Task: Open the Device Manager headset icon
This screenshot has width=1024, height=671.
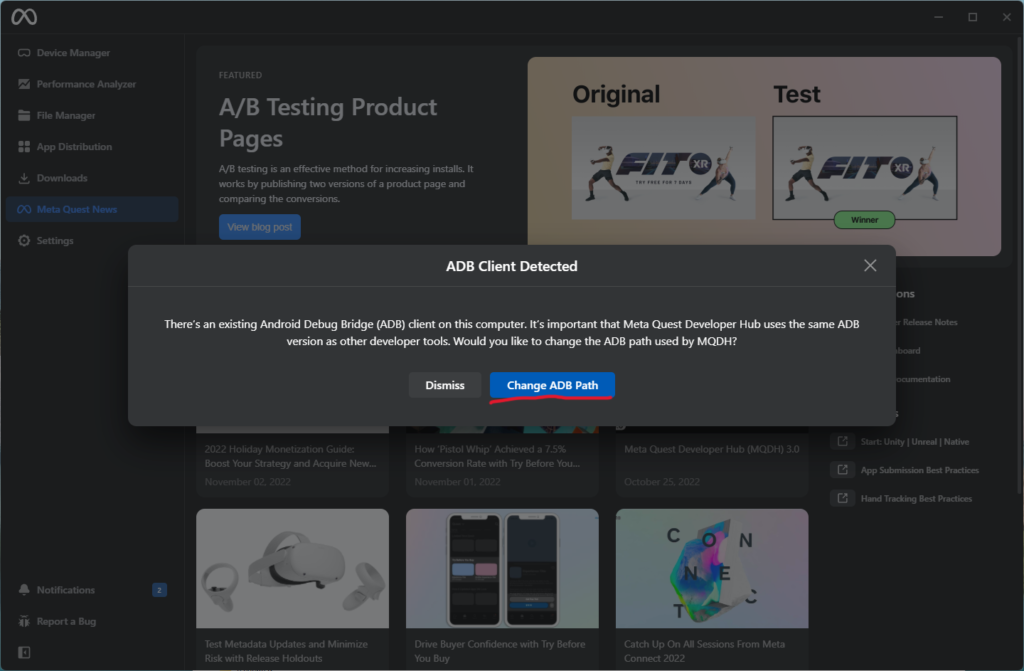Action: pyautogui.click(x=24, y=53)
